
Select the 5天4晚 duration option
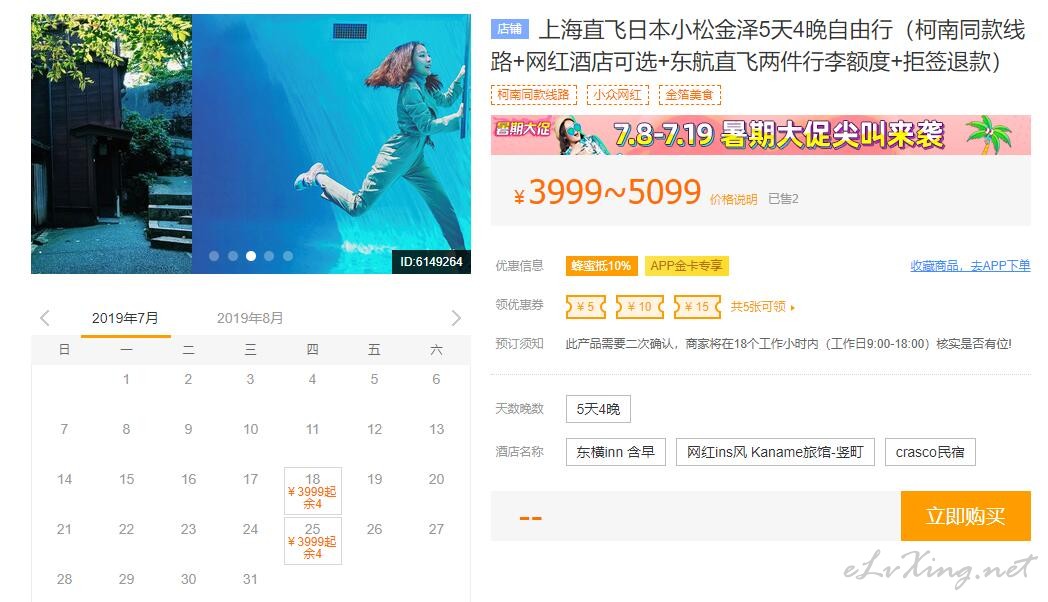click(598, 409)
